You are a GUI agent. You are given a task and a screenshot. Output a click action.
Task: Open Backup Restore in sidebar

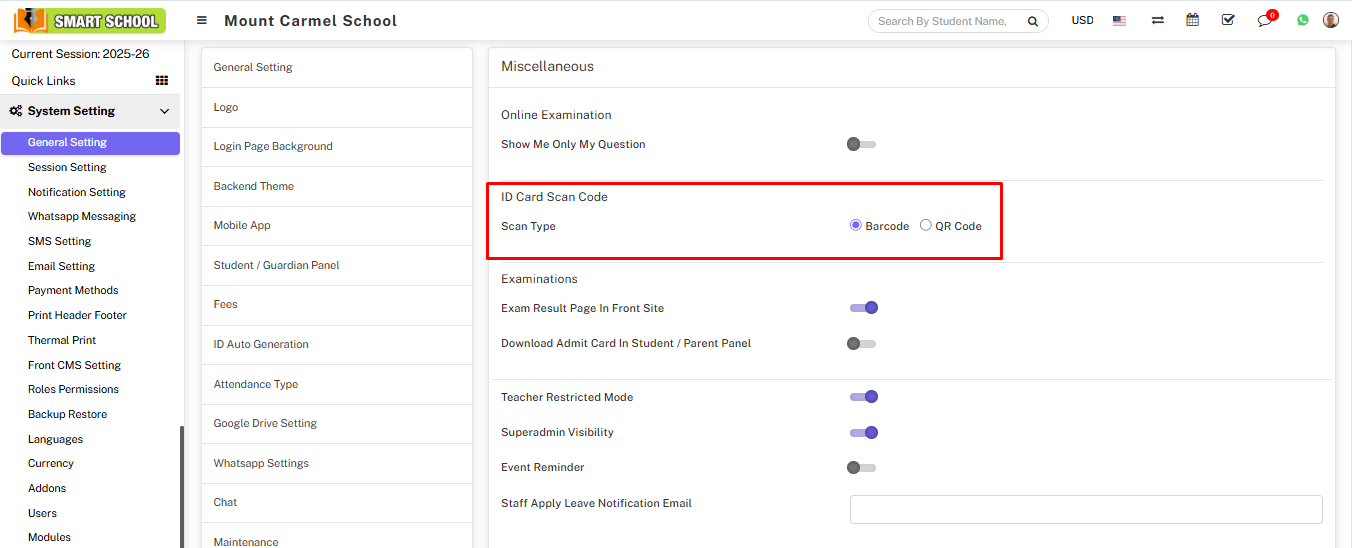[67, 414]
